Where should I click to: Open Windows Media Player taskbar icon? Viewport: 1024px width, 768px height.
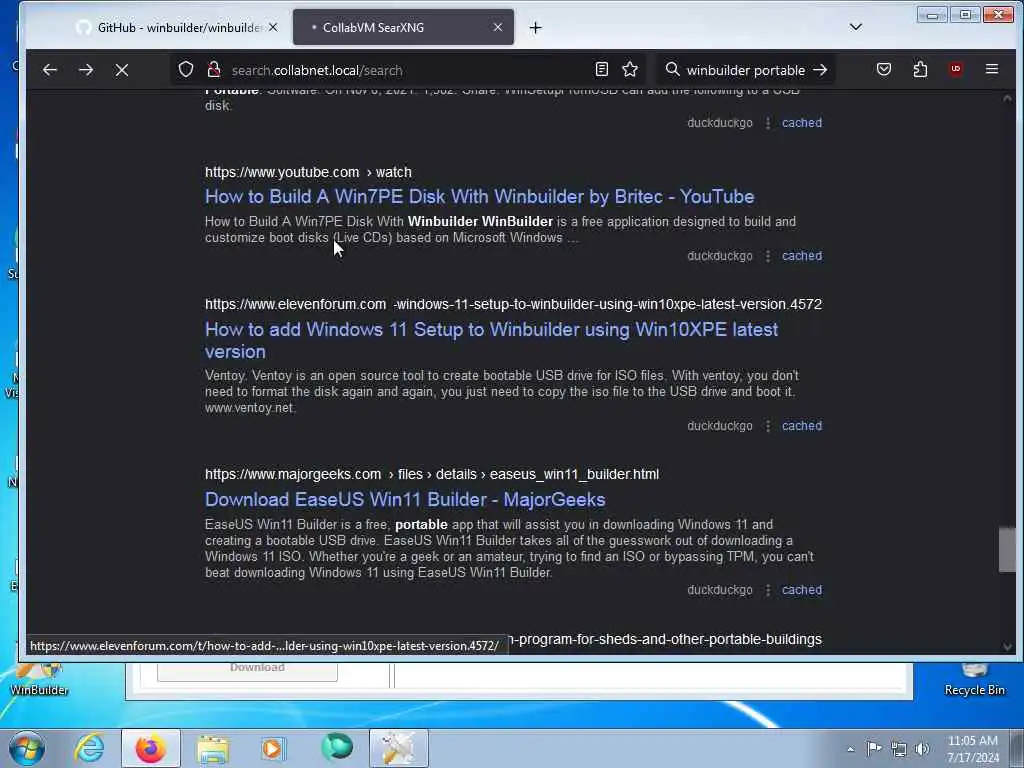(273, 748)
